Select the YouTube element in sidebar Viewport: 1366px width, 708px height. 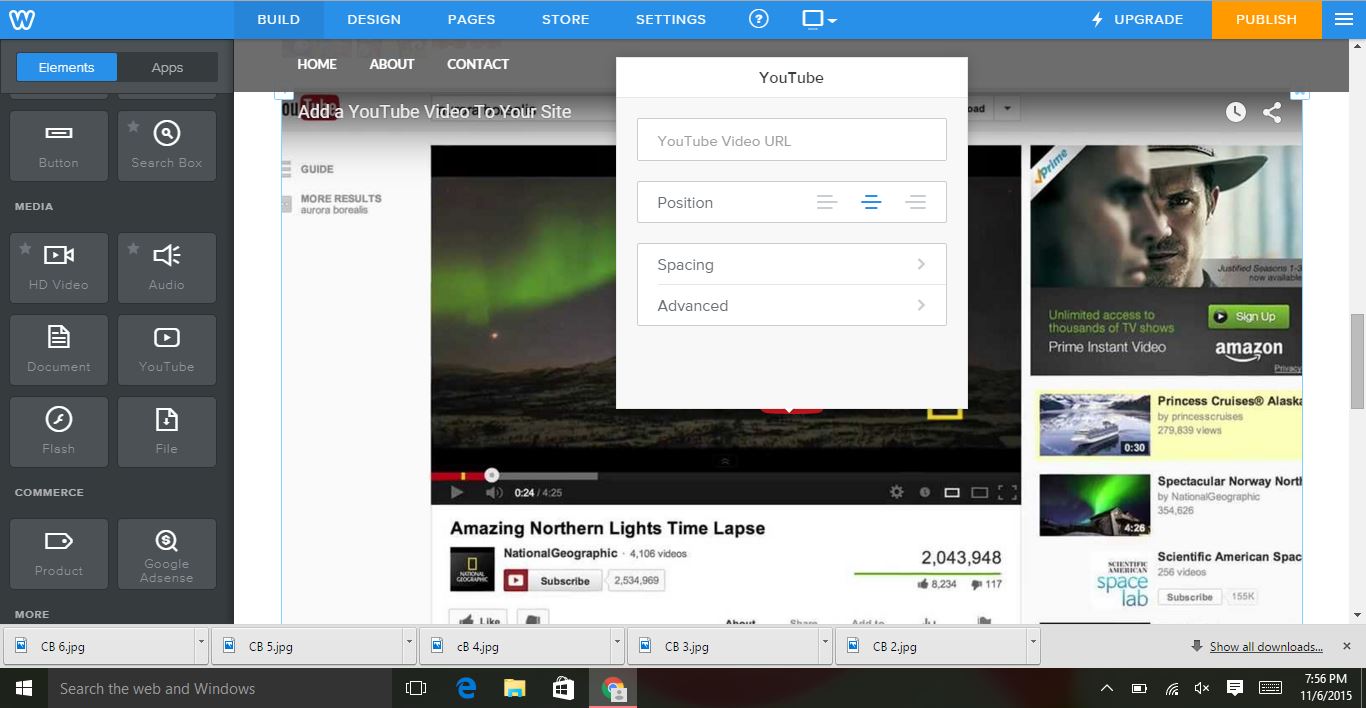[x=167, y=350]
